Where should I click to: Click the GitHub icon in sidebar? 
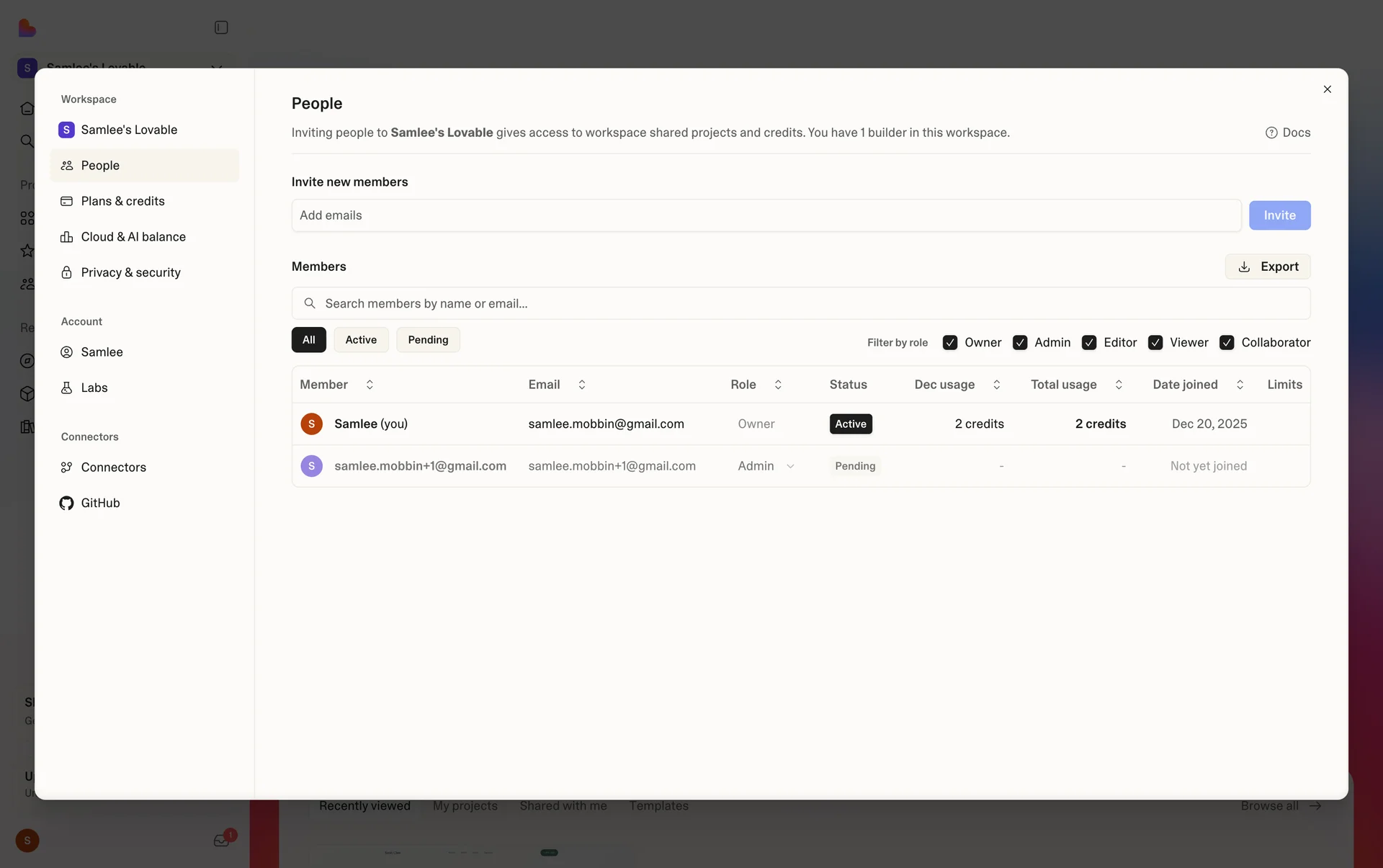[x=66, y=503]
